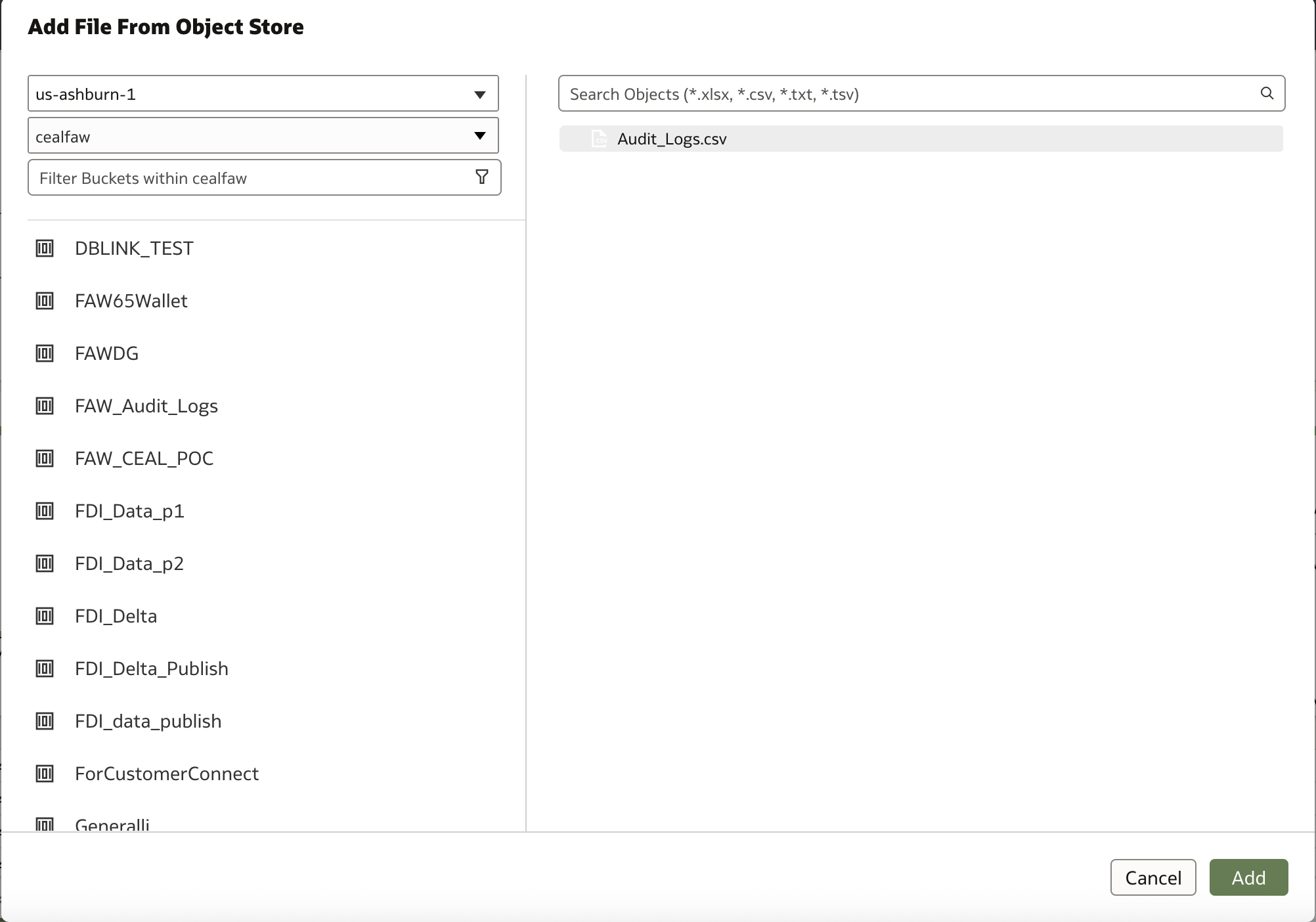Image resolution: width=1316 pixels, height=922 pixels.
Task: Click the bucket icon next to FAWDG
Action: [x=45, y=353]
